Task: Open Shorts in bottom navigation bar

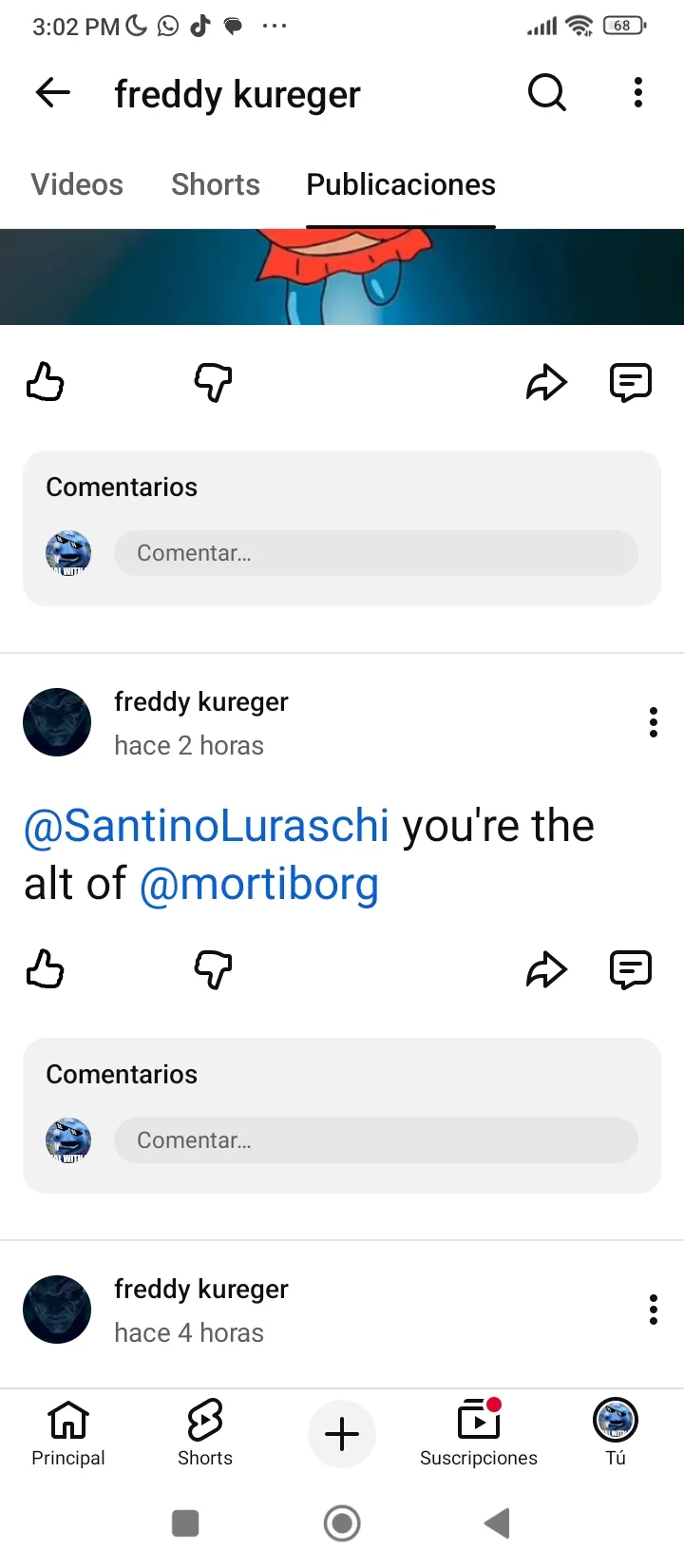Action: coord(205,1433)
